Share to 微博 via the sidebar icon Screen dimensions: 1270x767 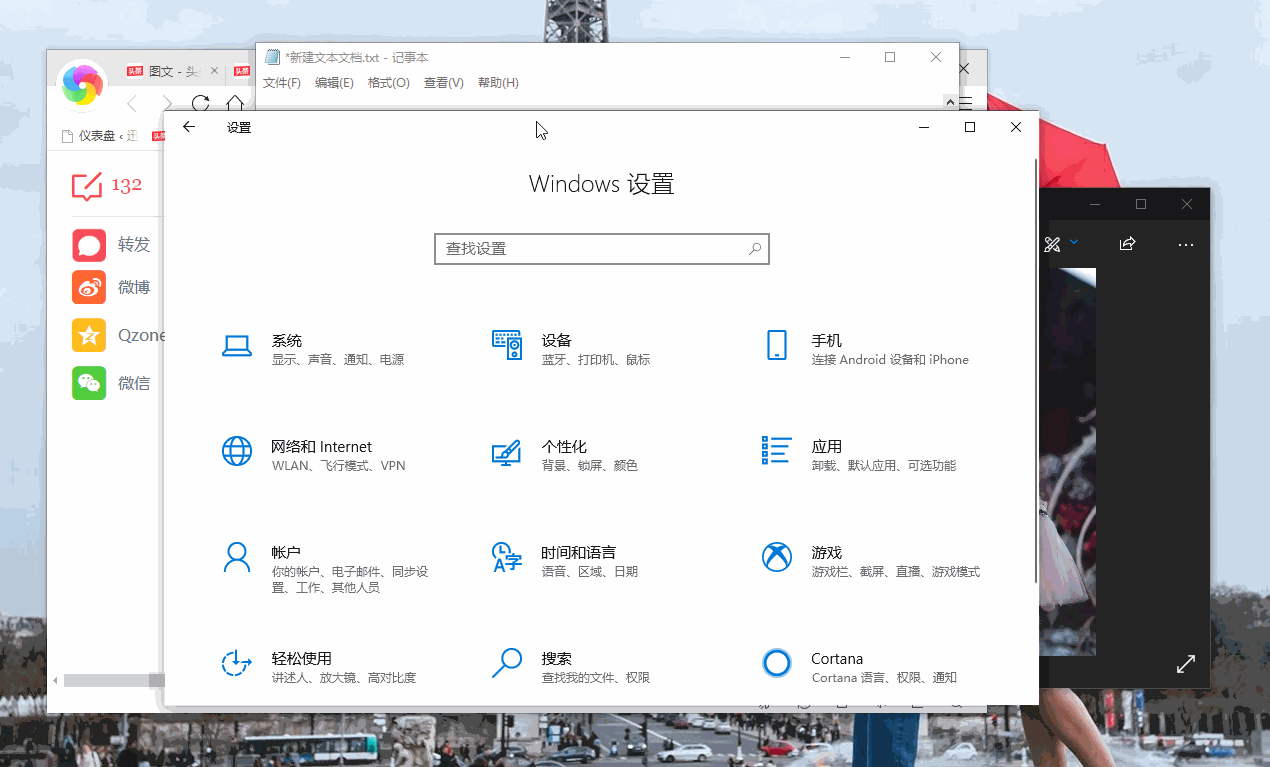(89, 287)
